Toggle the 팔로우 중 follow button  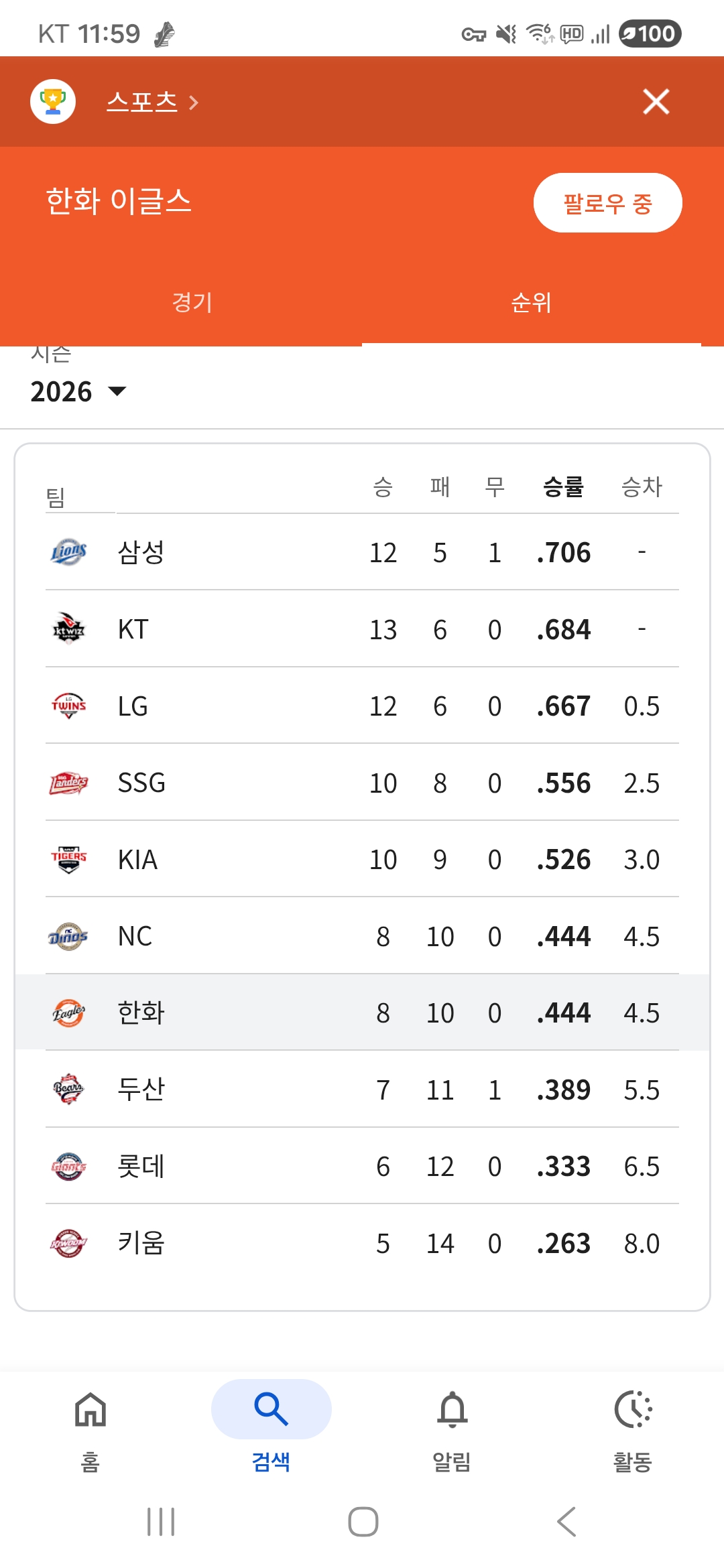[607, 203]
